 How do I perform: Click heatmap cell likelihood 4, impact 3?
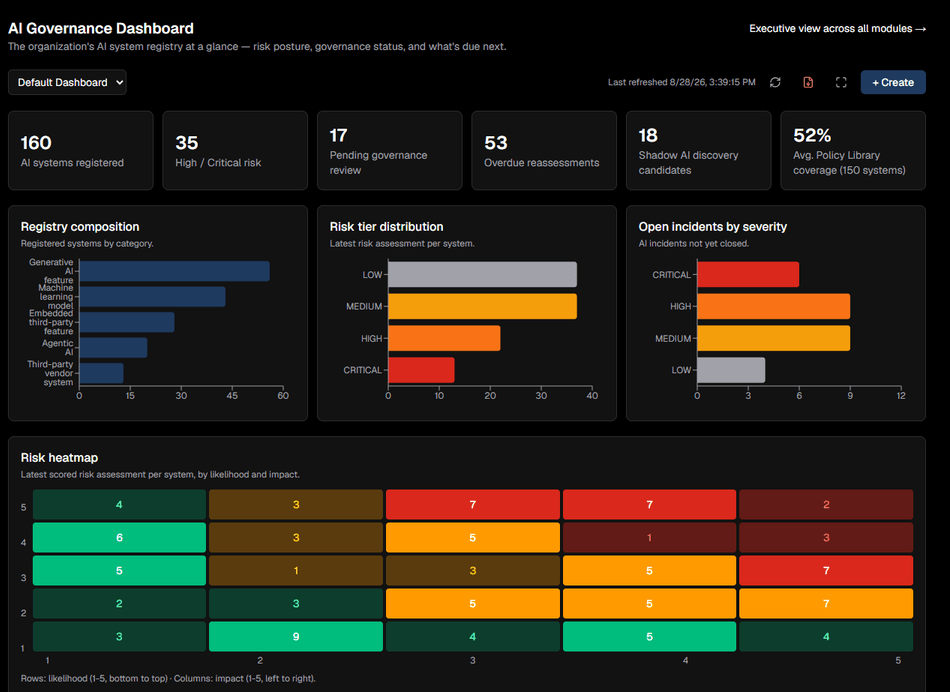[473, 537]
